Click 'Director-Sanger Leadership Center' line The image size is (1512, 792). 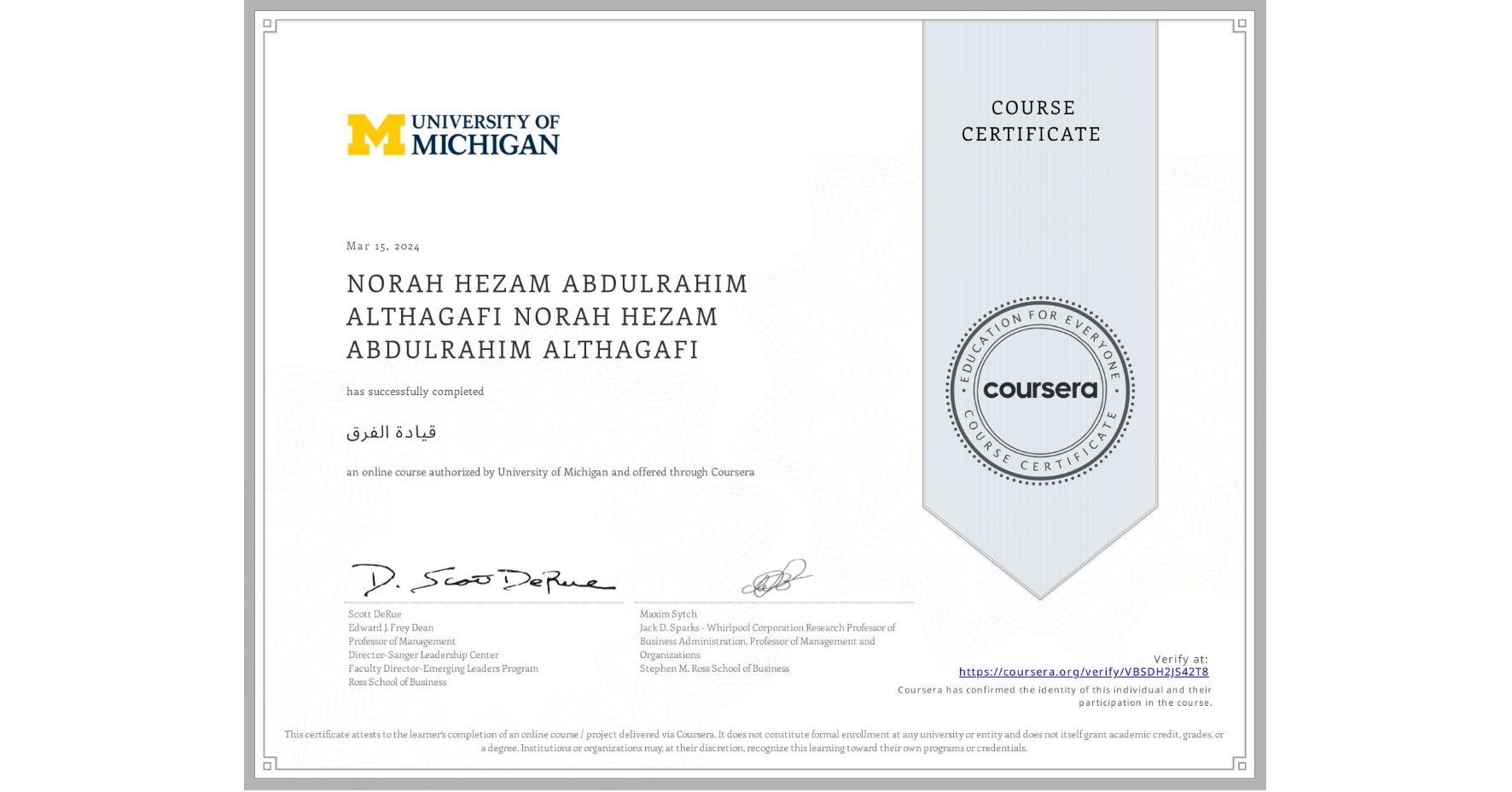[423, 655]
